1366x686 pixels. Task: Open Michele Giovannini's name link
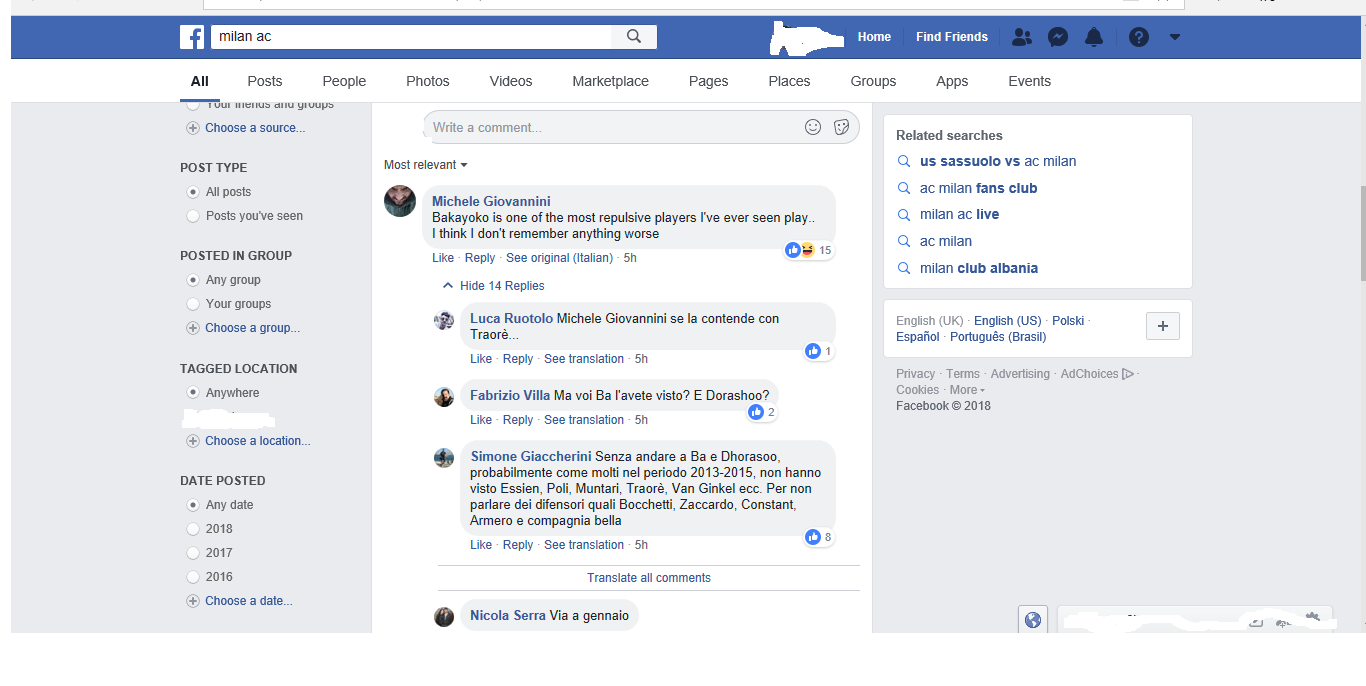point(491,201)
